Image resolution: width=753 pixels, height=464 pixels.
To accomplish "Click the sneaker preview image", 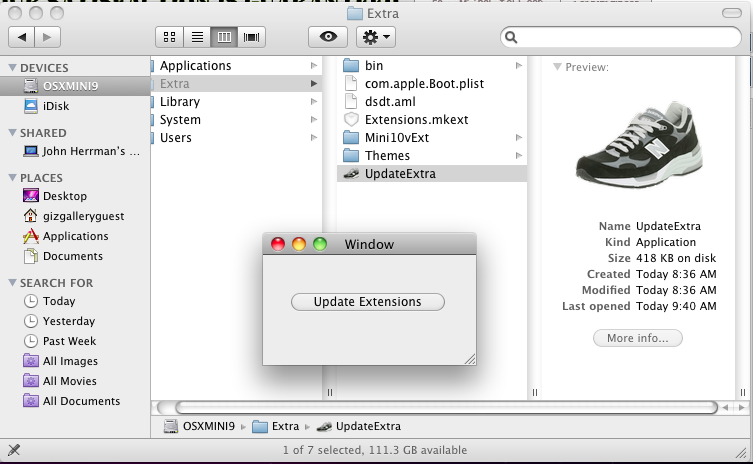I will tap(640, 144).
